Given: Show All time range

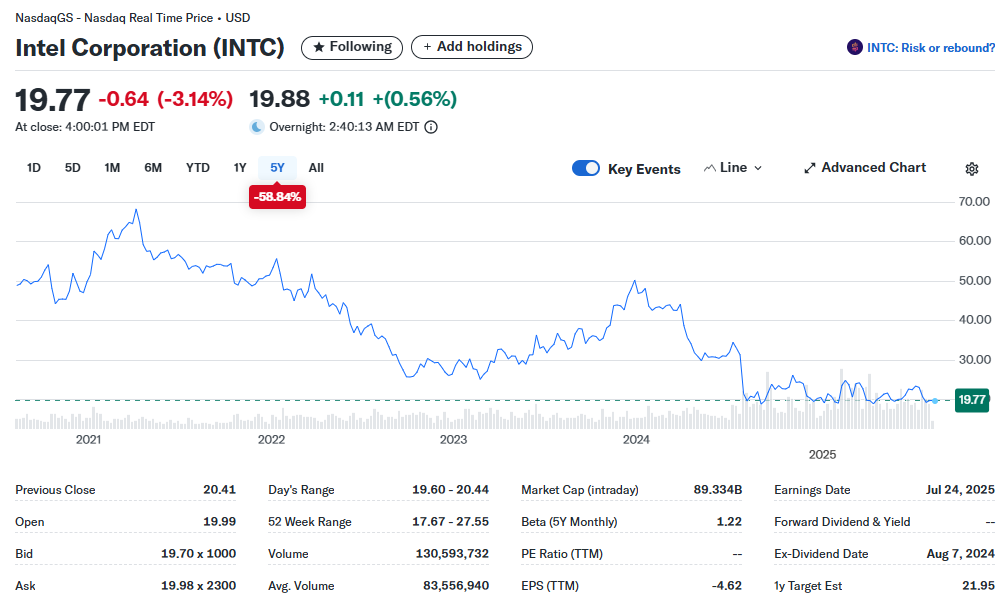Looking at the screenshot, I should coord(316,168).
